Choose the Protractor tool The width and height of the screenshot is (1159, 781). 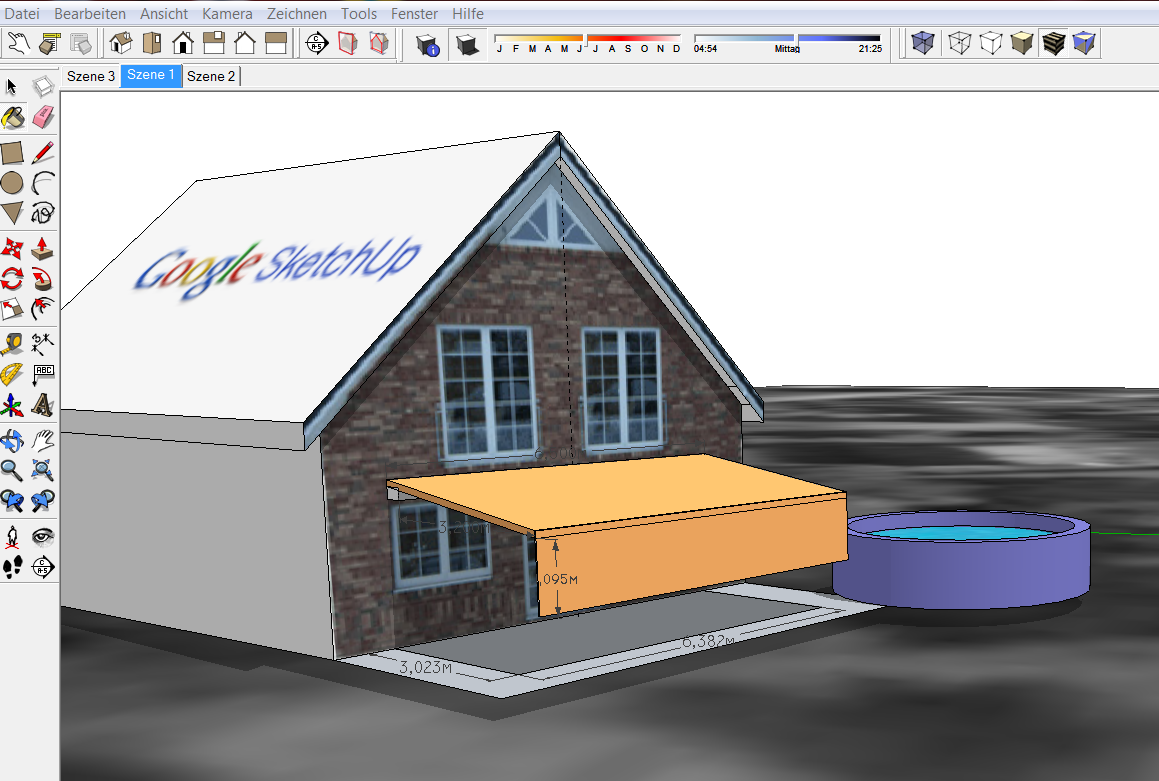13,375
